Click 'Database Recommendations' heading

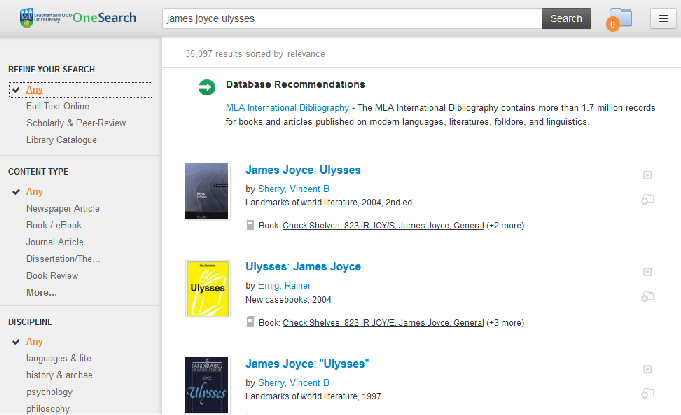296,85
